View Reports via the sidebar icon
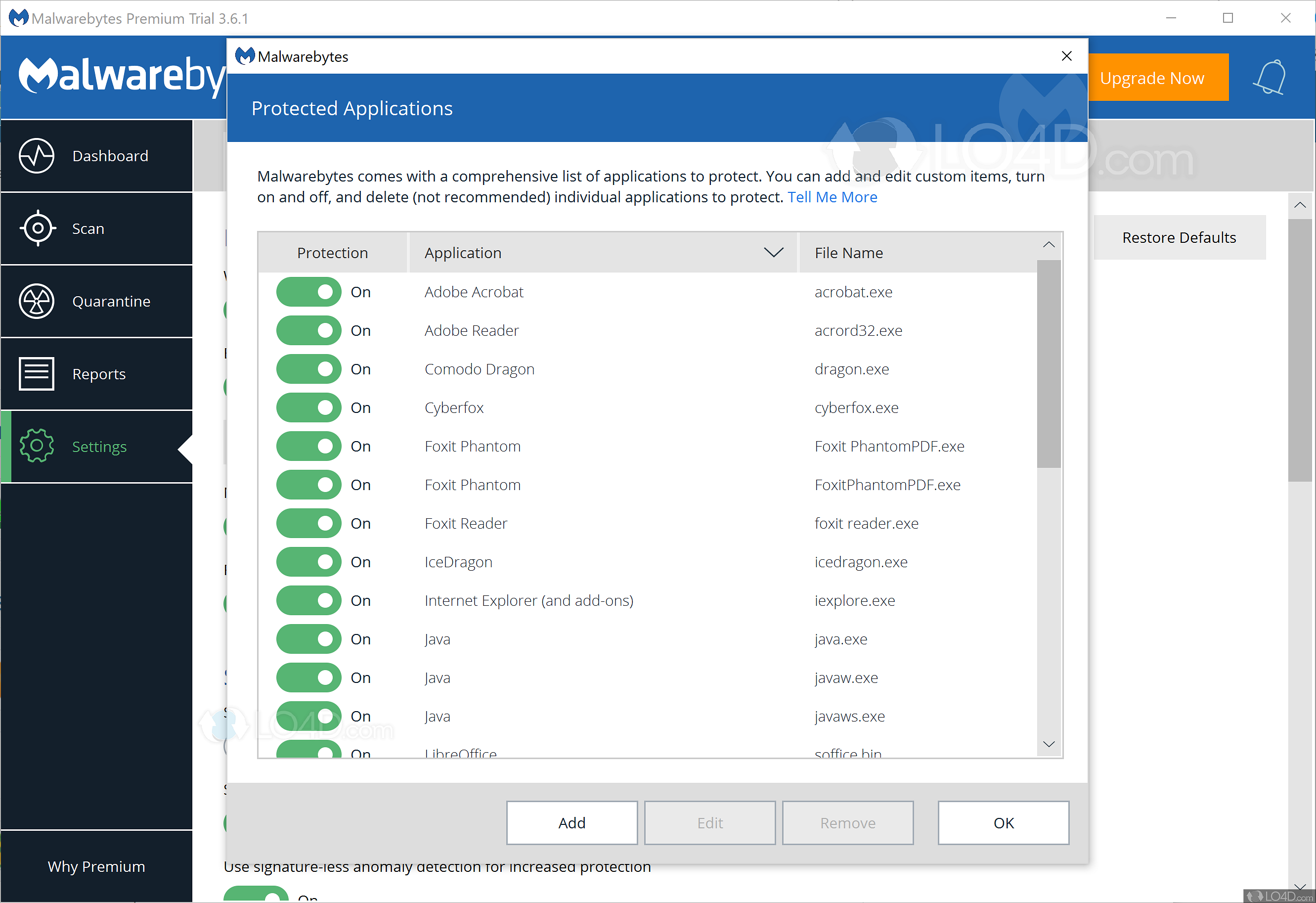The height and width of the screenshot is (903, 1316). pyautogui.click(x=36, y=373)
